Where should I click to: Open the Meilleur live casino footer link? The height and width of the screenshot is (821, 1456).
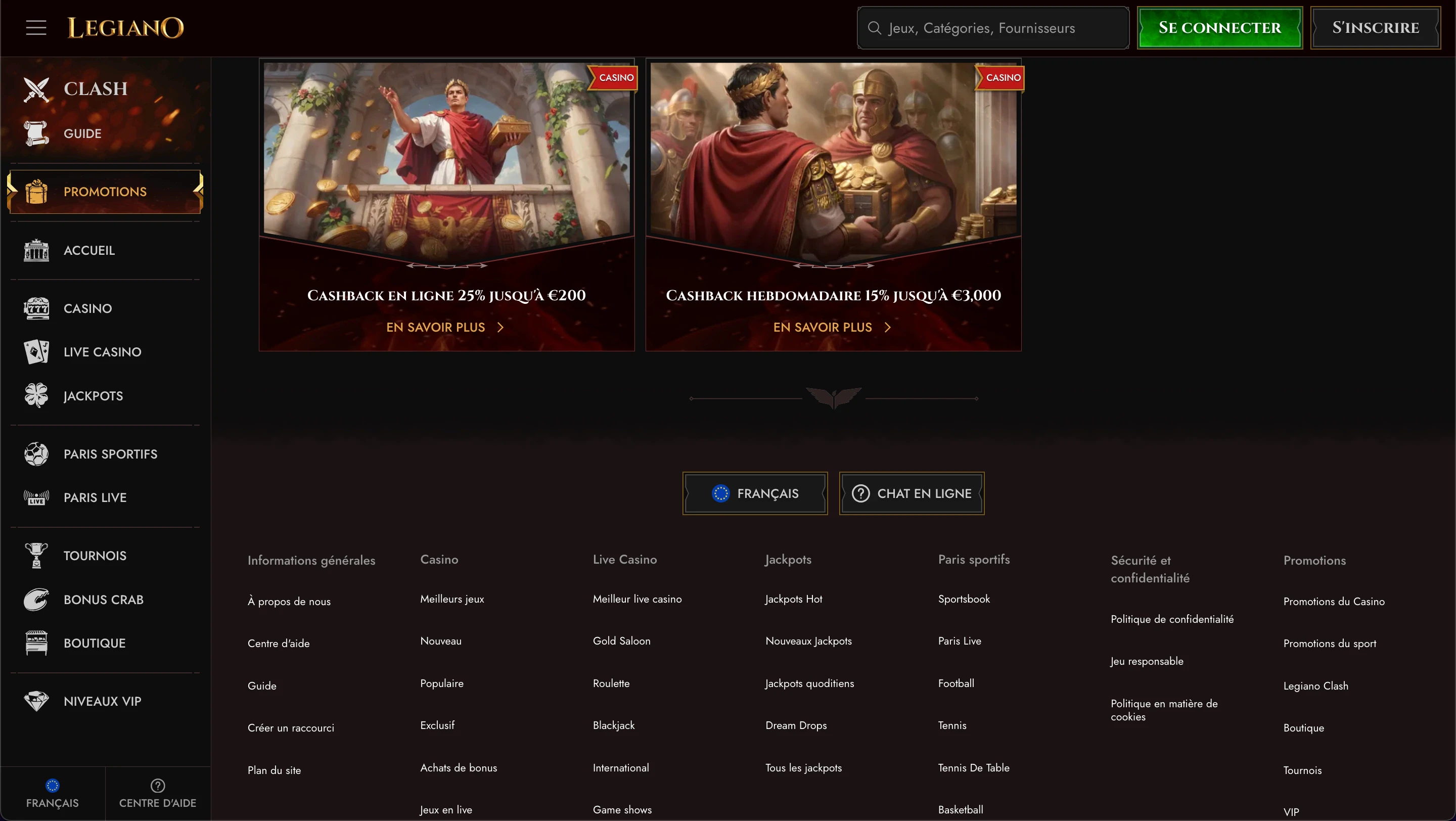(x=637, y=599)
